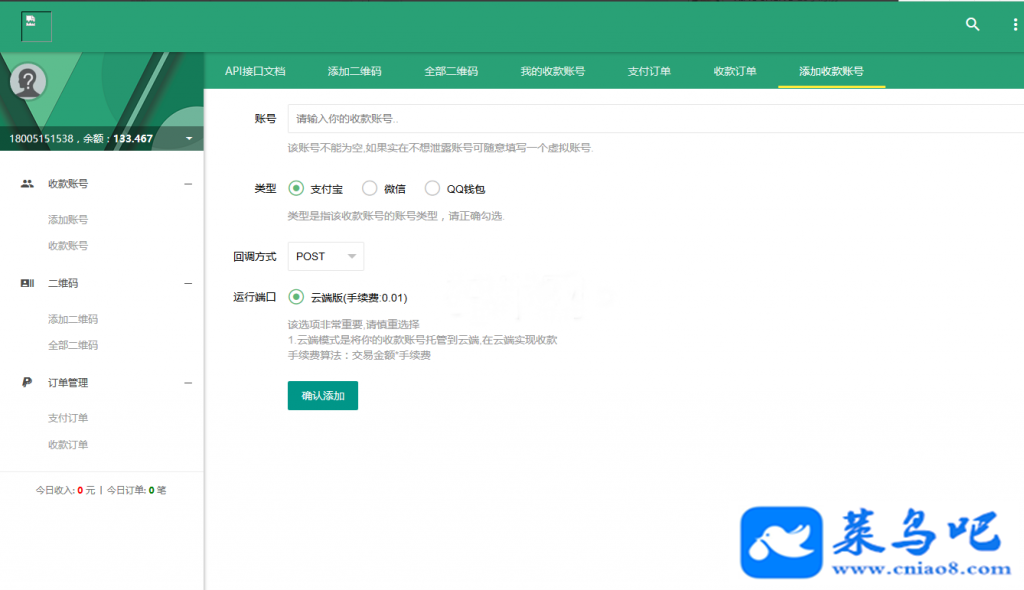
Task: Select the 支付宝 radio button
Action: (296, 188)
